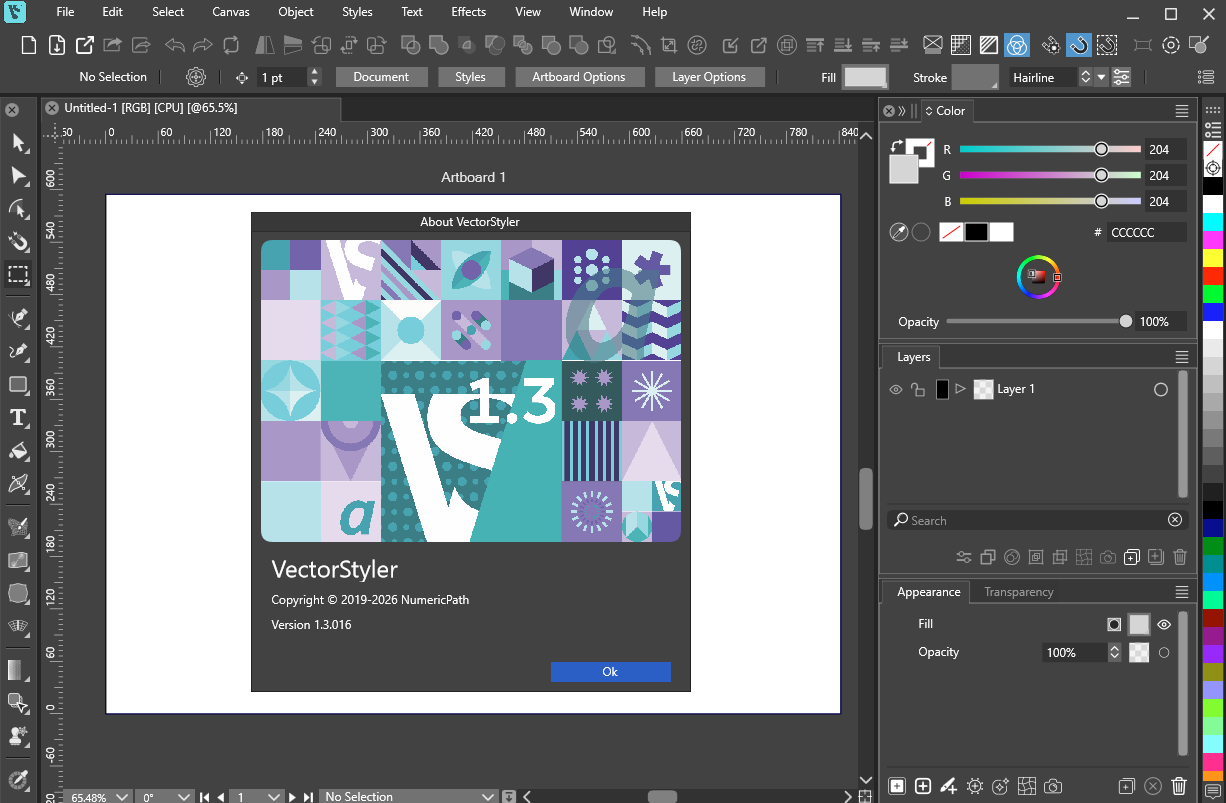The image size is (1226, 803).
Task: Click the Opacity circle toggle in Appearance panel
Action: pos(1164,653)
